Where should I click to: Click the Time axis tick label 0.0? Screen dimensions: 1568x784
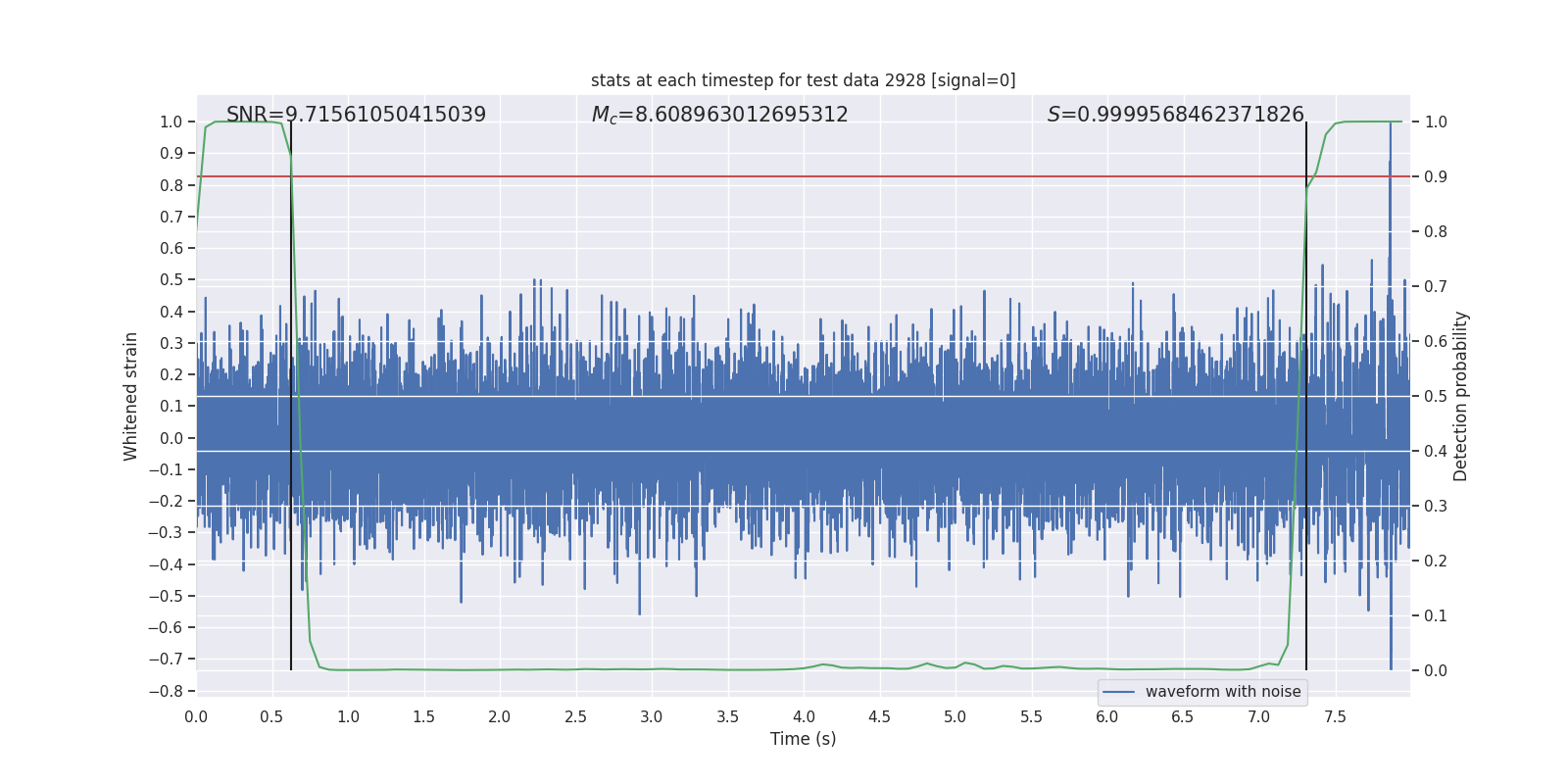pos(196,716)
